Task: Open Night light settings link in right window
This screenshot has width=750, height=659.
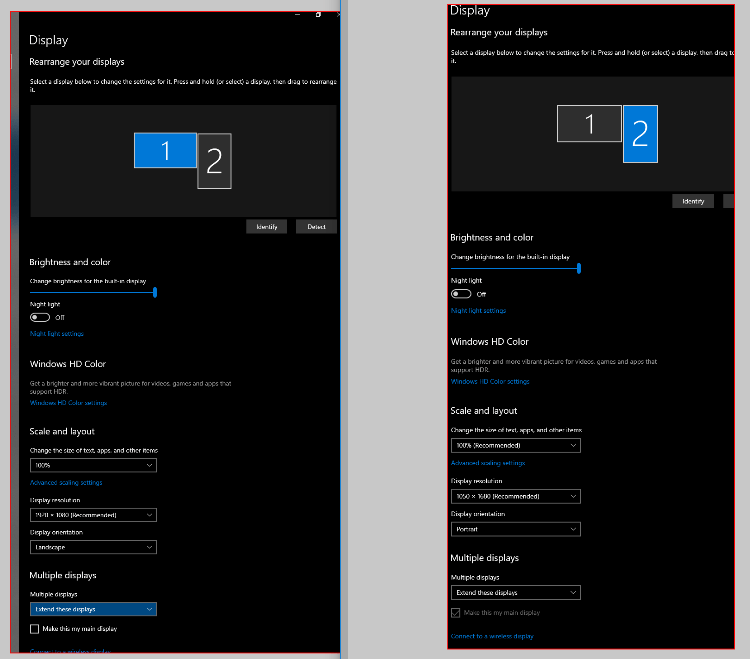Action: (478, 310)
